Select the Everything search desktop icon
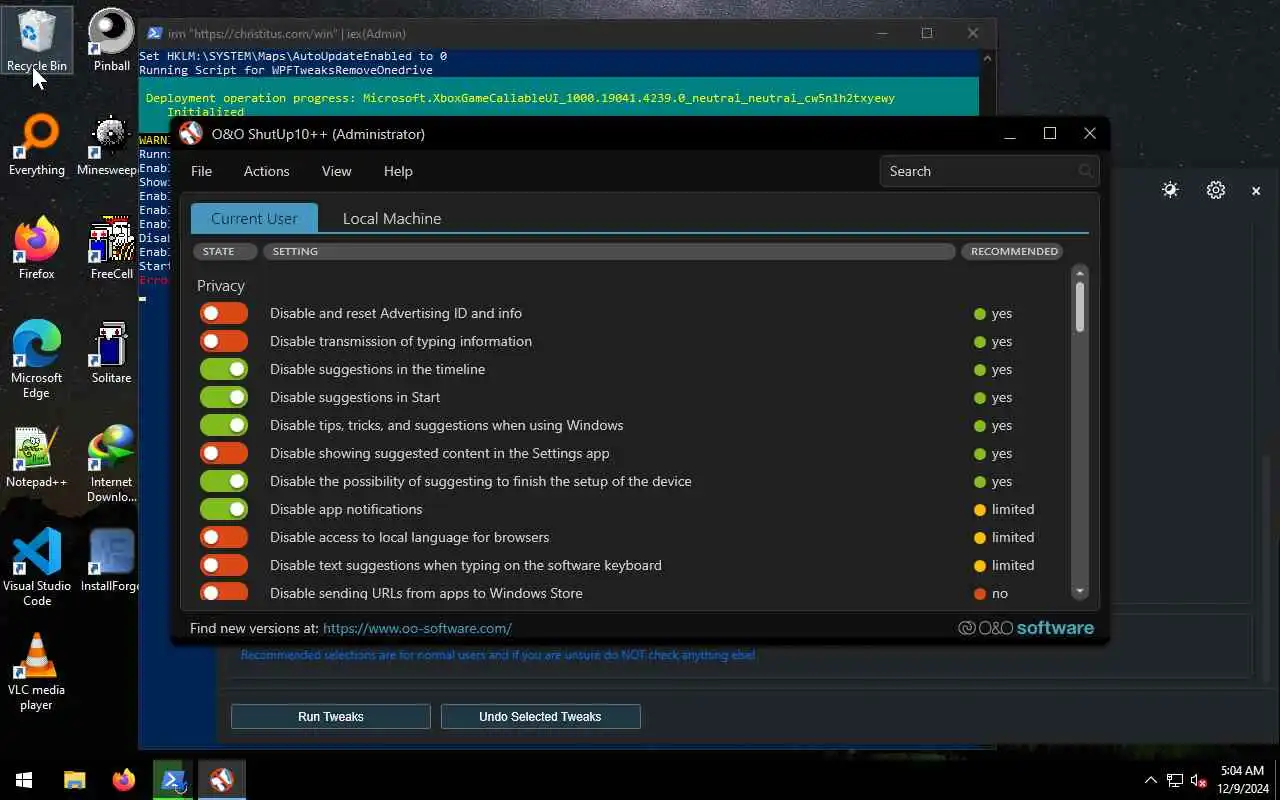The image size is (1280, 800). pyautogui.click(x=36, y=145)
